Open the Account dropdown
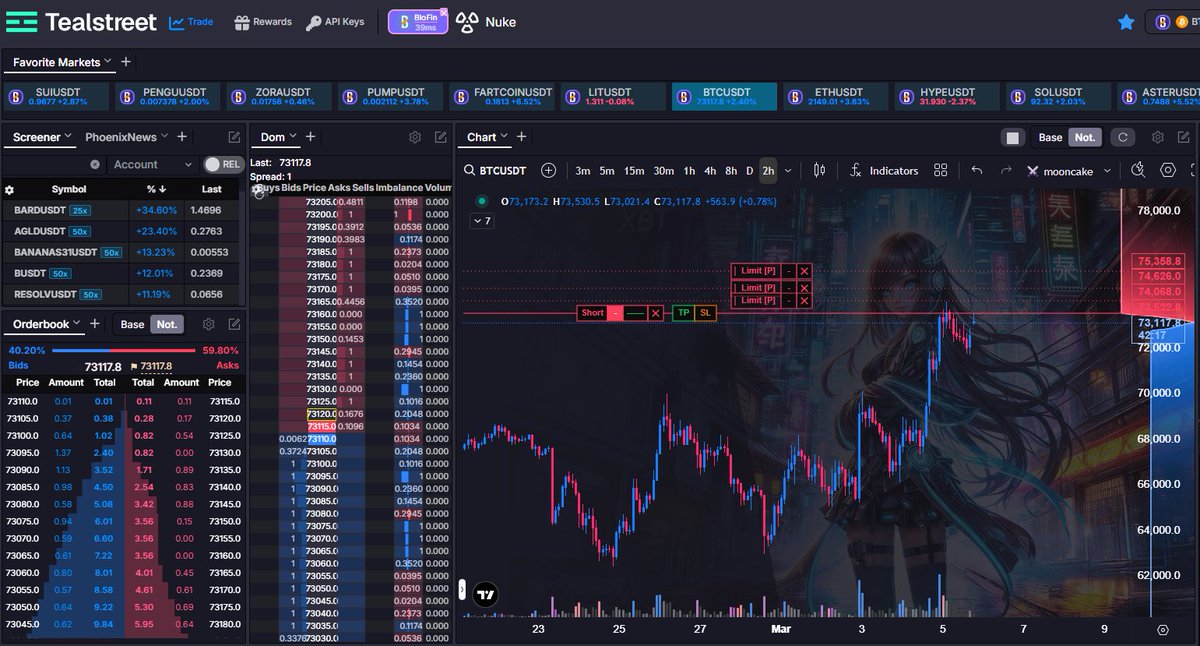 click(x=153, y=164)
